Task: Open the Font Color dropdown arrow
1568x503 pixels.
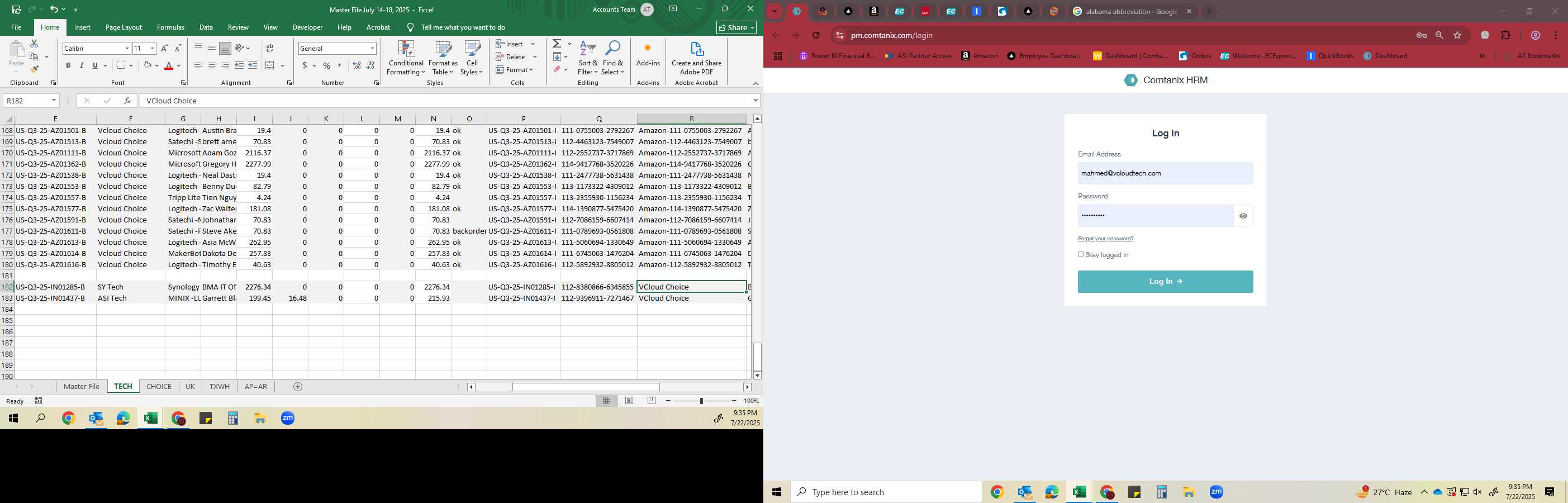Action: pos(178,66)
